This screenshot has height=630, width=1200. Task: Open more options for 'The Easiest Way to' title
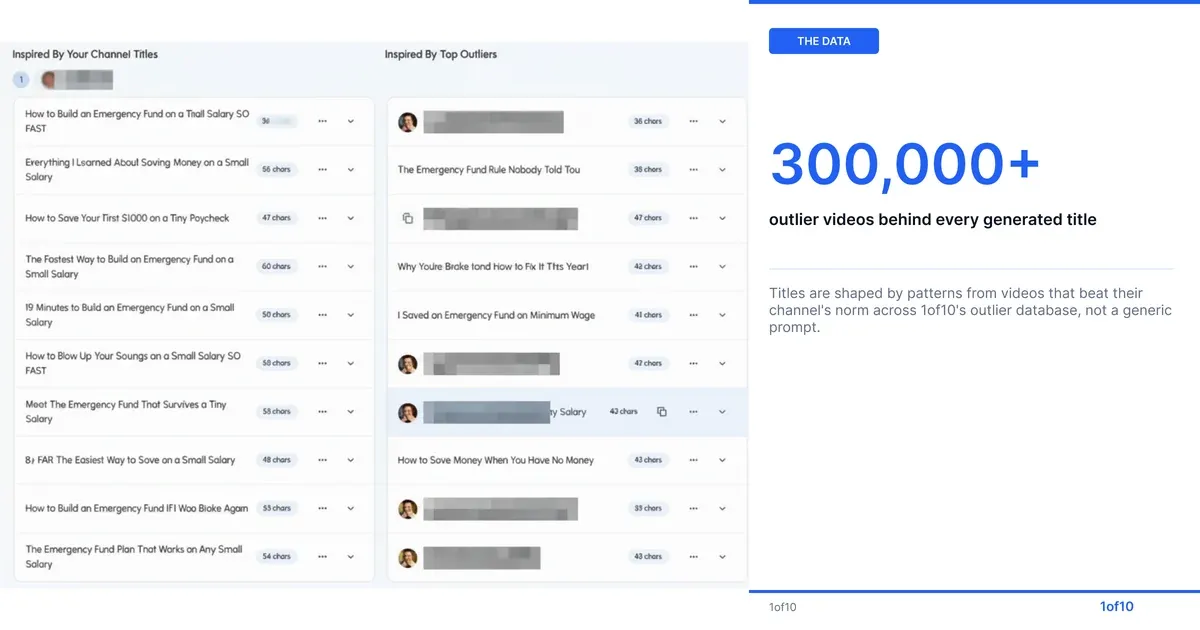coord(322,460)
